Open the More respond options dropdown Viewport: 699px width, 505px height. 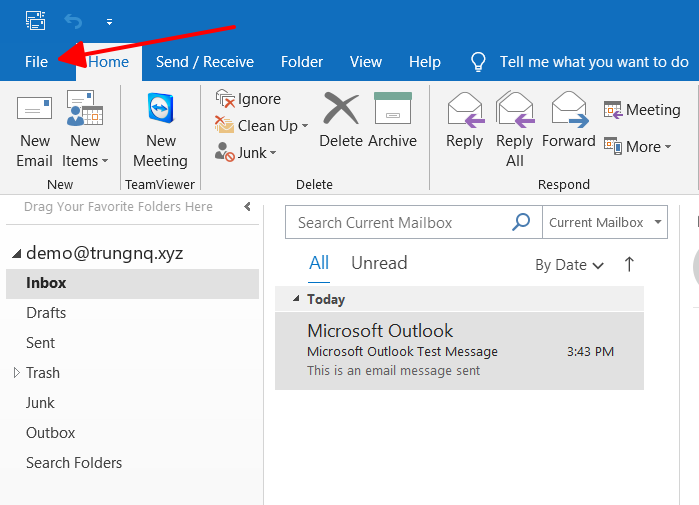pos(638,147)
